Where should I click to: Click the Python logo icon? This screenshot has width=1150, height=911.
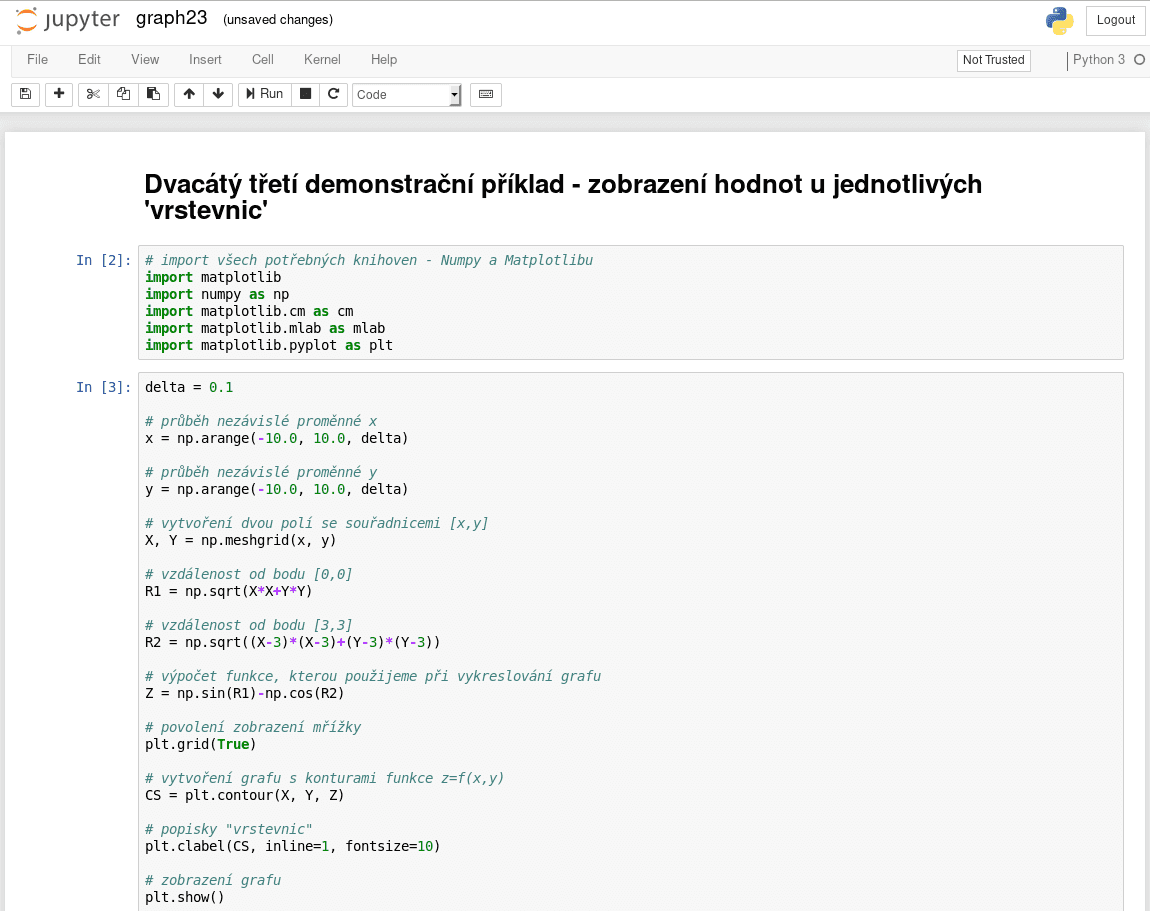[x=1060, y=21]
